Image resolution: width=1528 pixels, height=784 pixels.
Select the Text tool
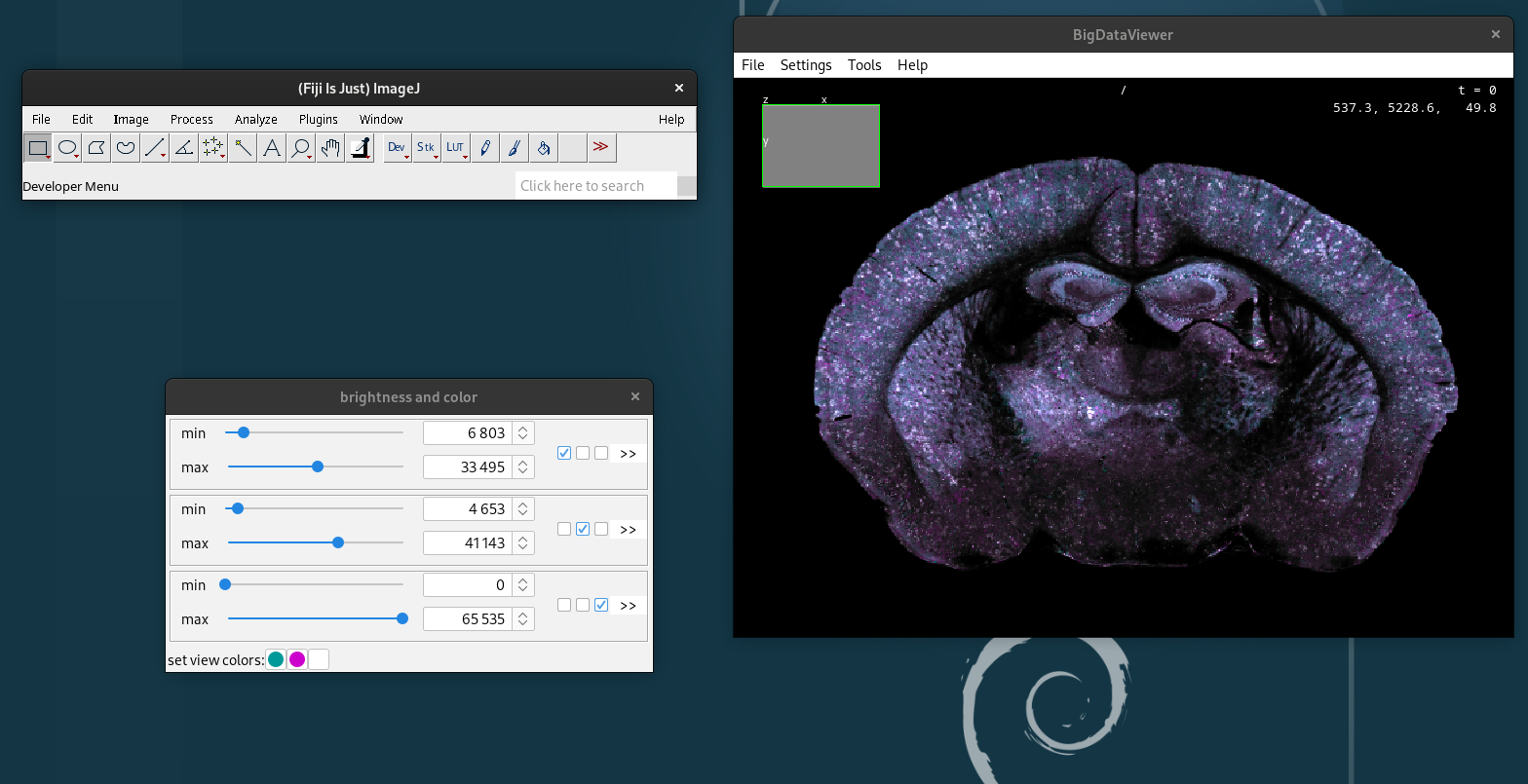pyautogui.click(x=272, y=148)
